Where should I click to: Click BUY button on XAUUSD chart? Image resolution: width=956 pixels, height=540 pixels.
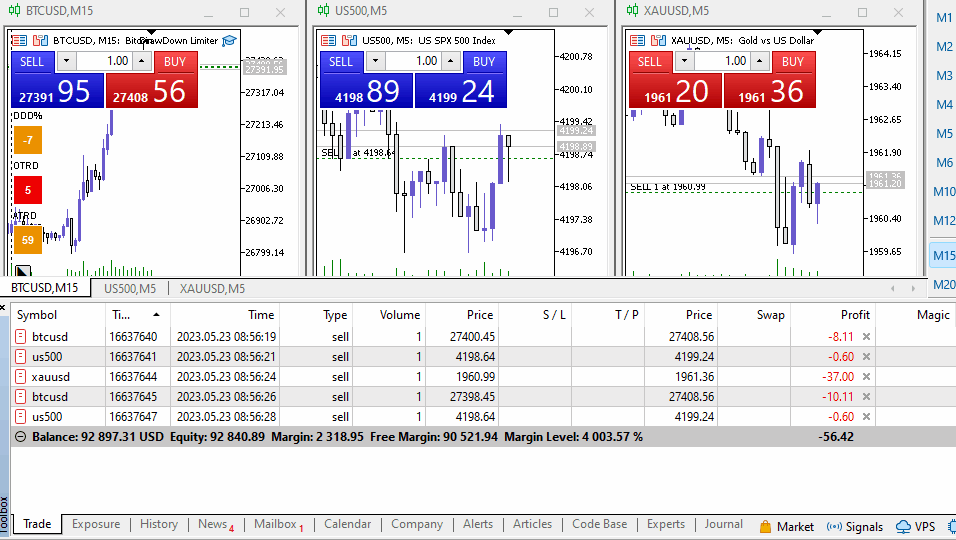[x=793, y=62]
